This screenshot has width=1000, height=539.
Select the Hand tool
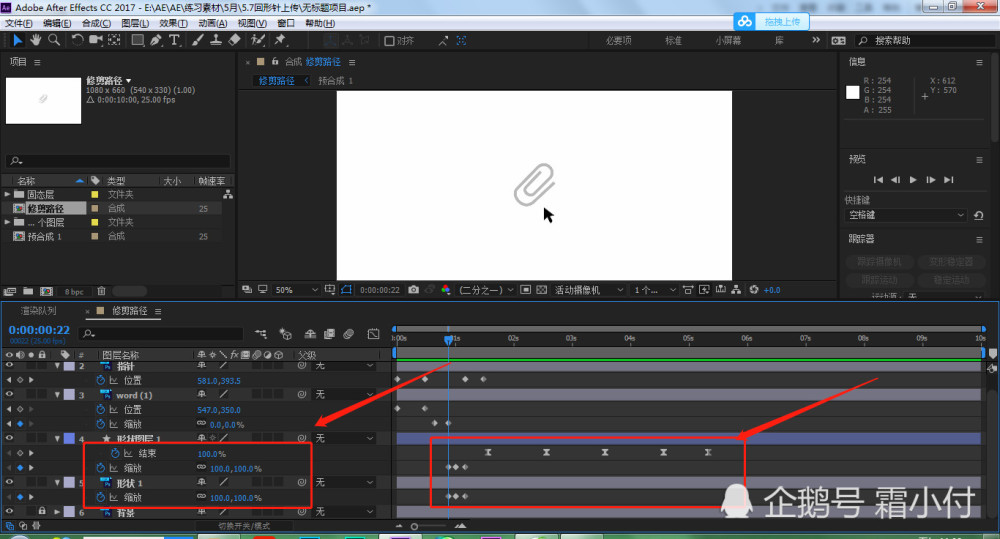pyautogui.click(x=36, y=40)
